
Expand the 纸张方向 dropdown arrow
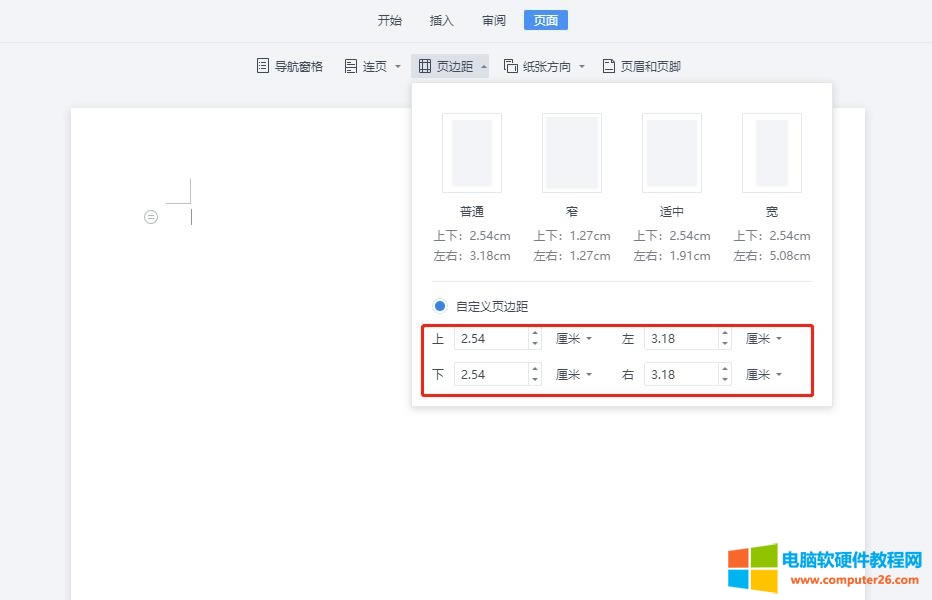click(582, 66)
